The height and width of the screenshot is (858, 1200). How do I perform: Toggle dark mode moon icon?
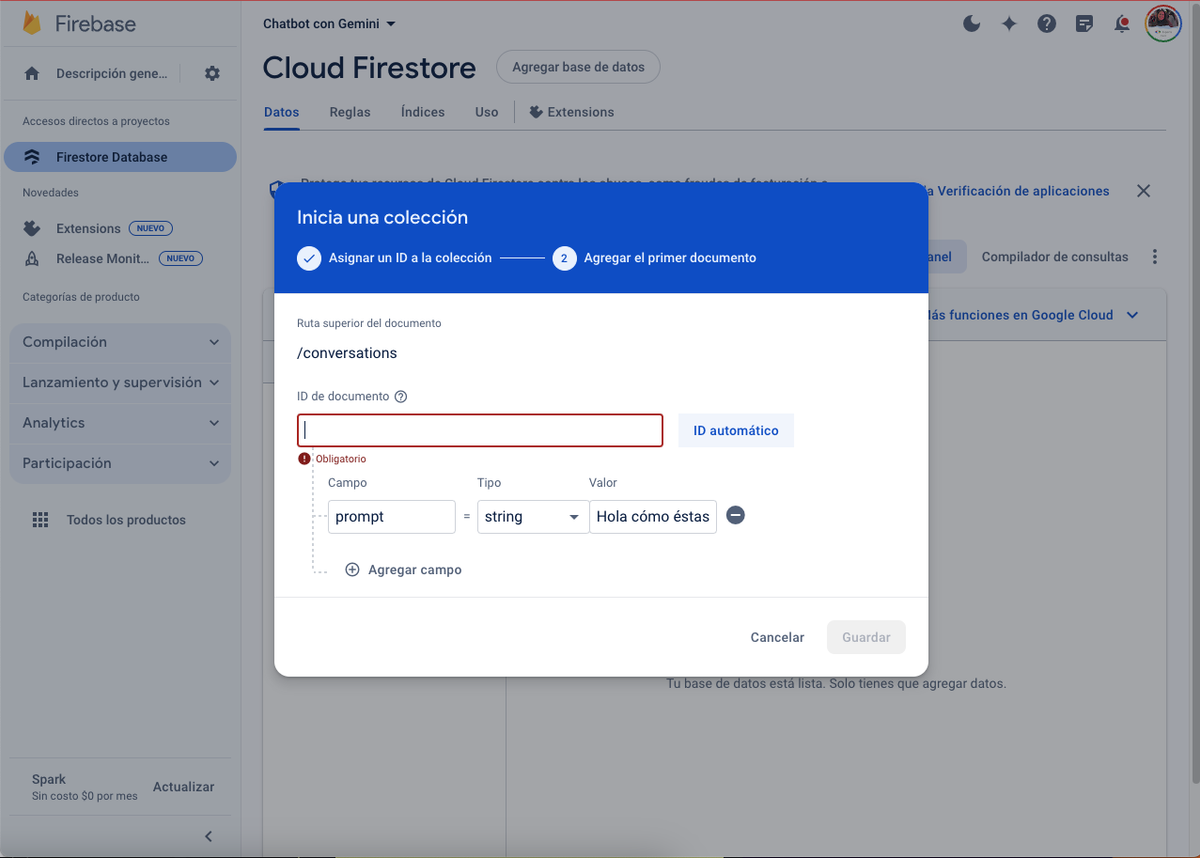coord(971,24)
